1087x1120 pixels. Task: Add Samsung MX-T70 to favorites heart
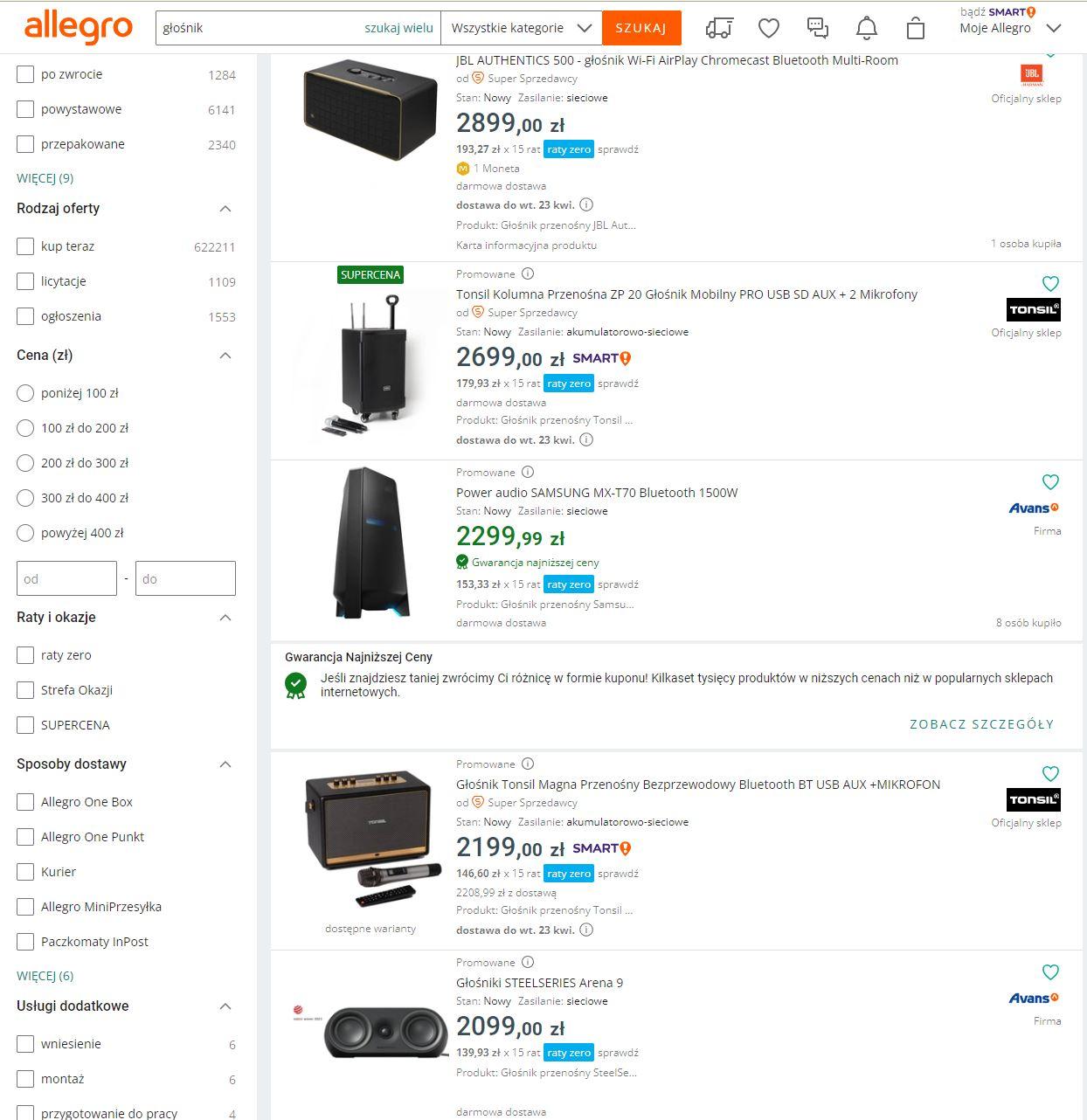coord(1050,482)
